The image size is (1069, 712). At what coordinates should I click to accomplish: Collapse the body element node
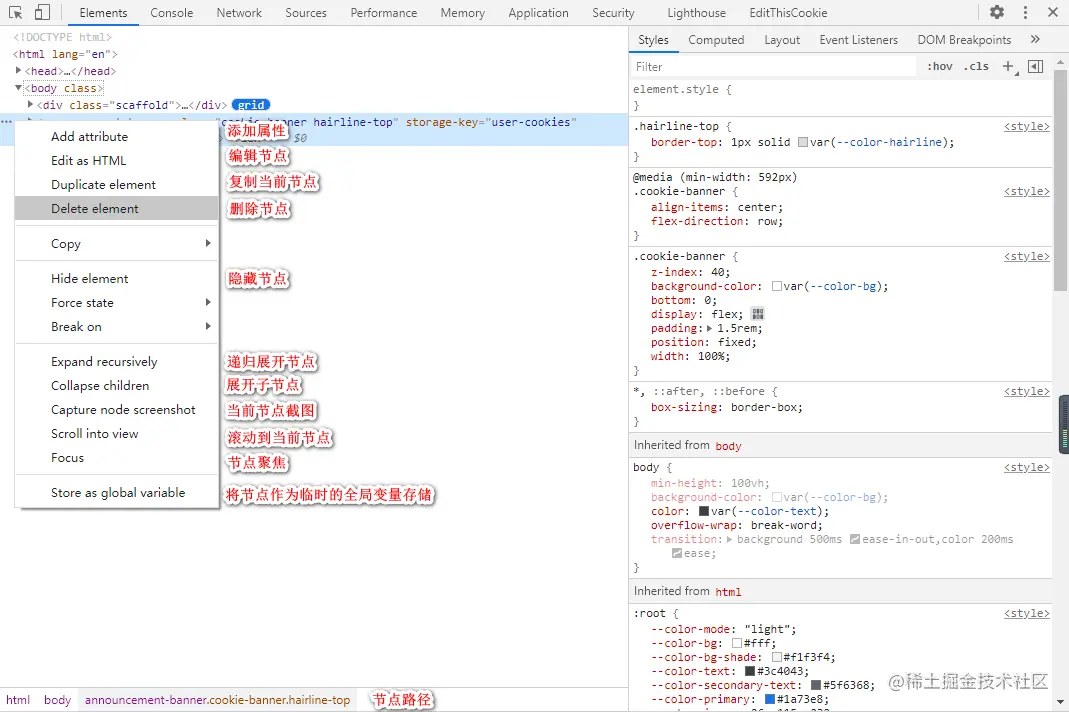pos(18,87)
